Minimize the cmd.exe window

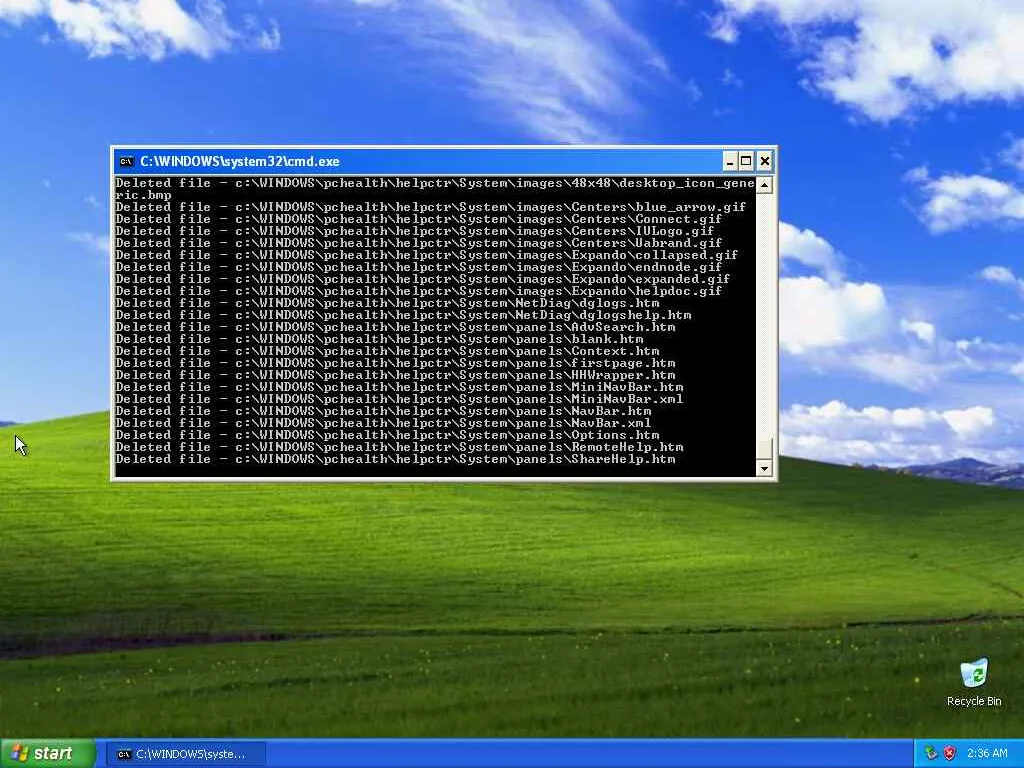click(730, 161)
